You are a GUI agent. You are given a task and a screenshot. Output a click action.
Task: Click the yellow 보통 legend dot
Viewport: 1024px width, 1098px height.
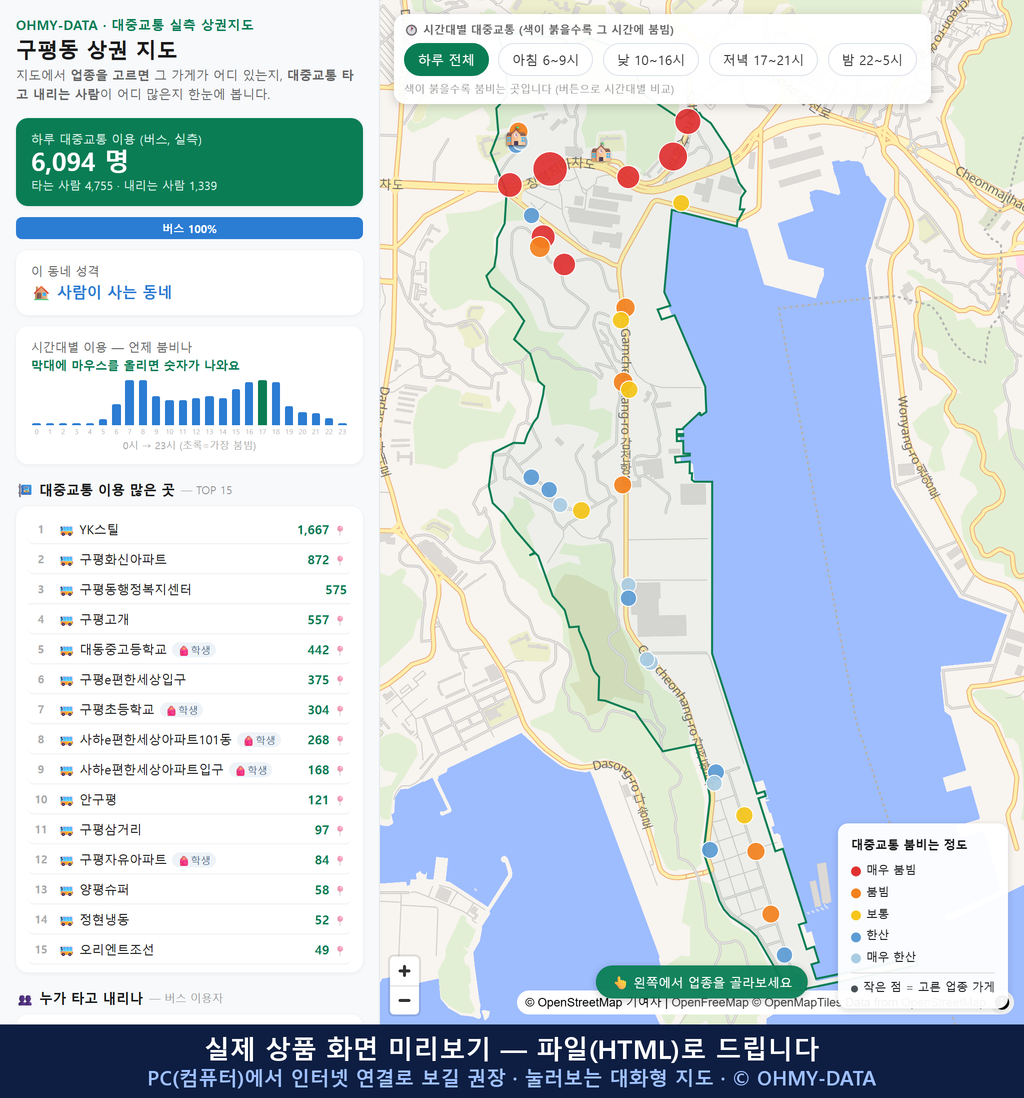pos(855,915)
